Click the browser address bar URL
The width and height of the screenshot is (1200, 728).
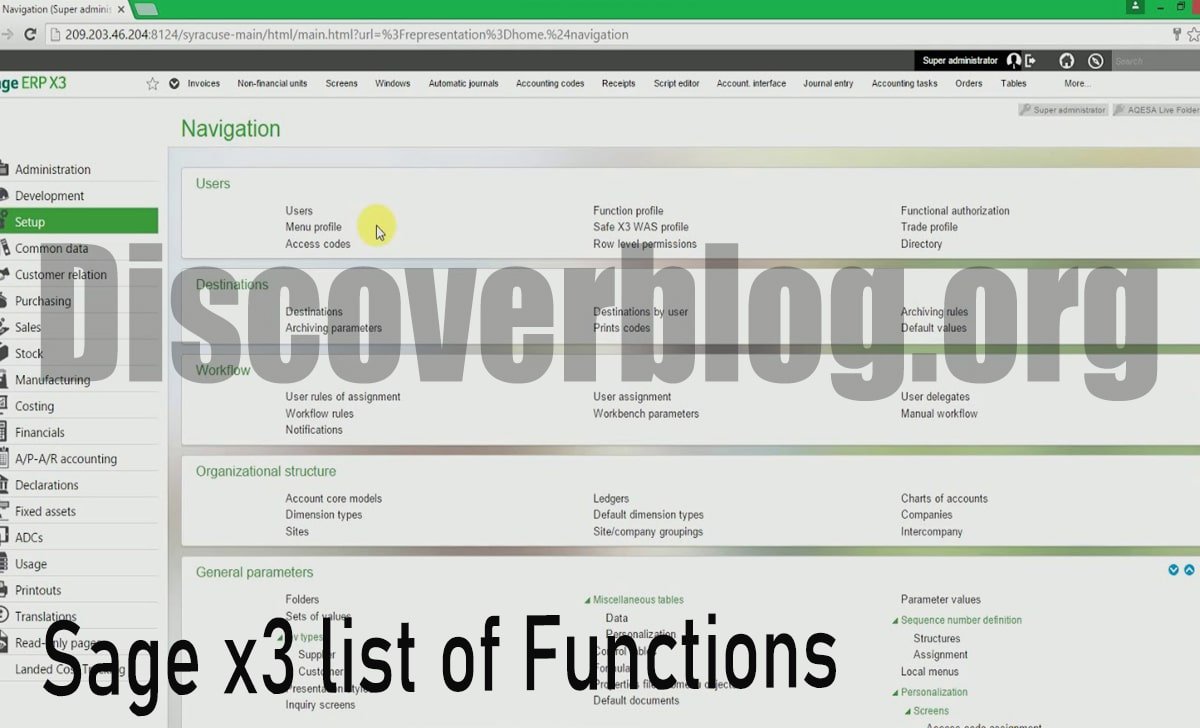tap(346, 34)
